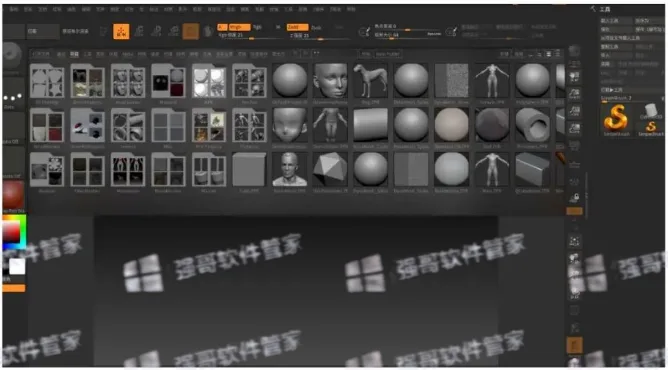Open the beige wax sphere project thumbnail

pyautogui.click(x=452, y=125)
